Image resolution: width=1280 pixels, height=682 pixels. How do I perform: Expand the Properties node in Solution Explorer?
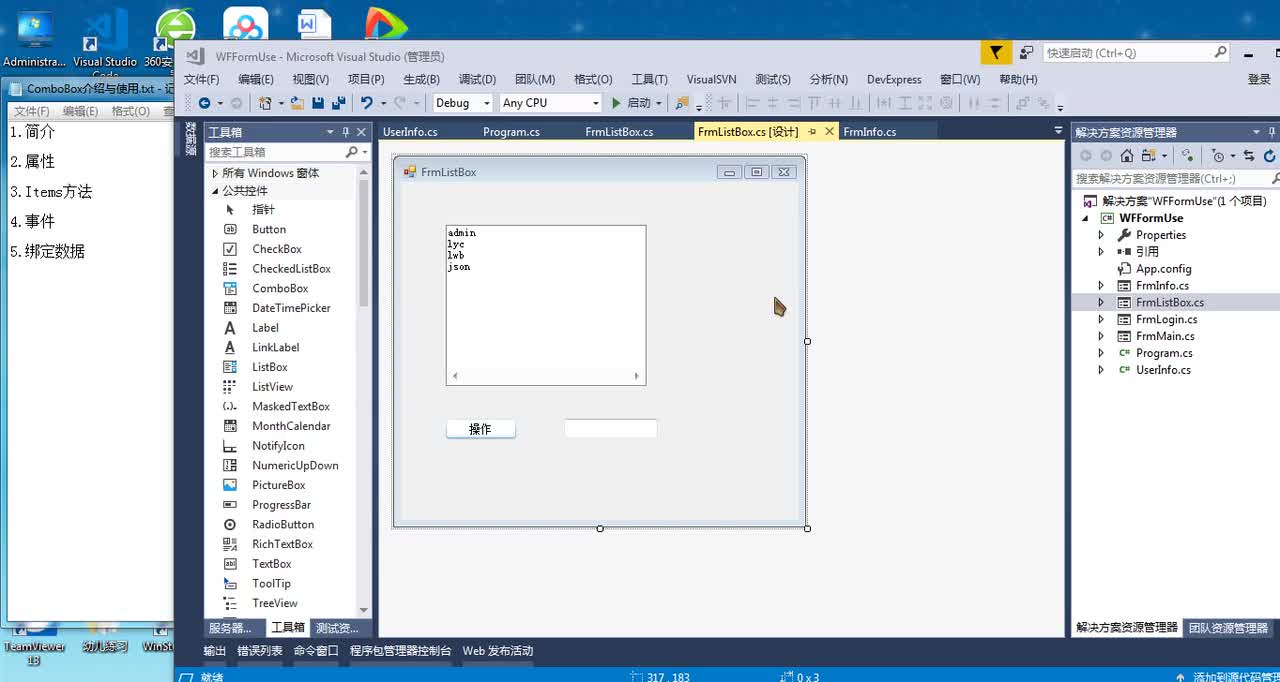click(x=1101, y=235)
